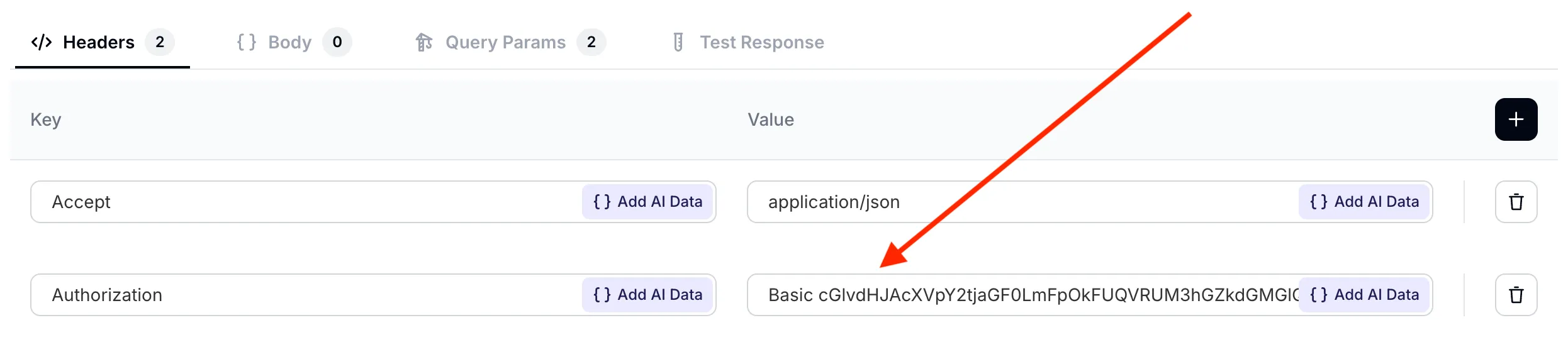Click the Basic token value field

1019,295
